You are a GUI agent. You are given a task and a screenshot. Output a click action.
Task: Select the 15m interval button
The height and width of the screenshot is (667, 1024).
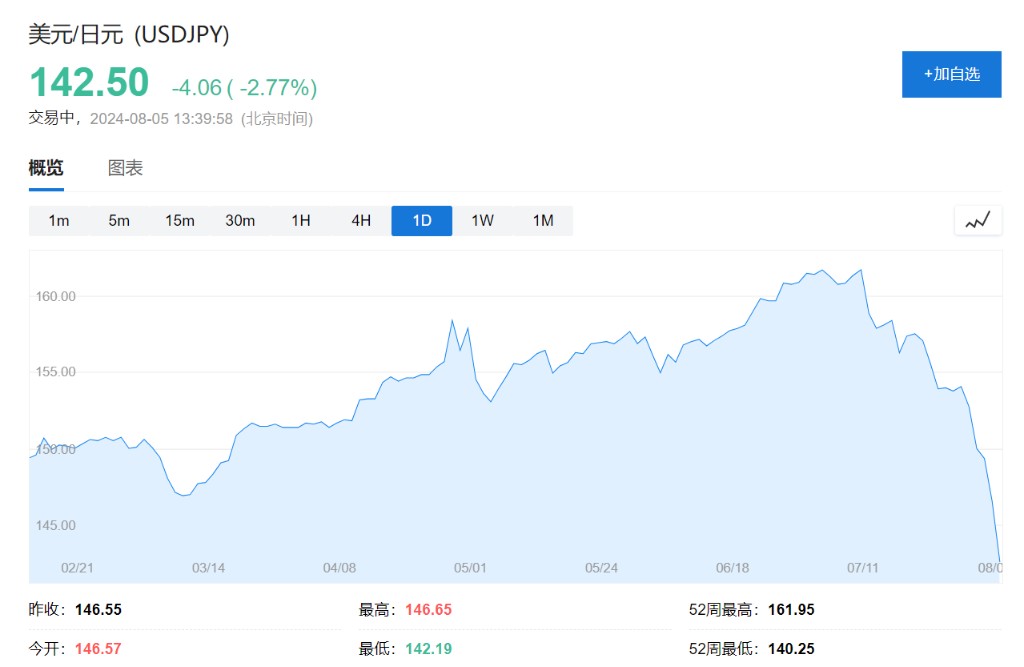pyautogui.click(x=180, y=221)
